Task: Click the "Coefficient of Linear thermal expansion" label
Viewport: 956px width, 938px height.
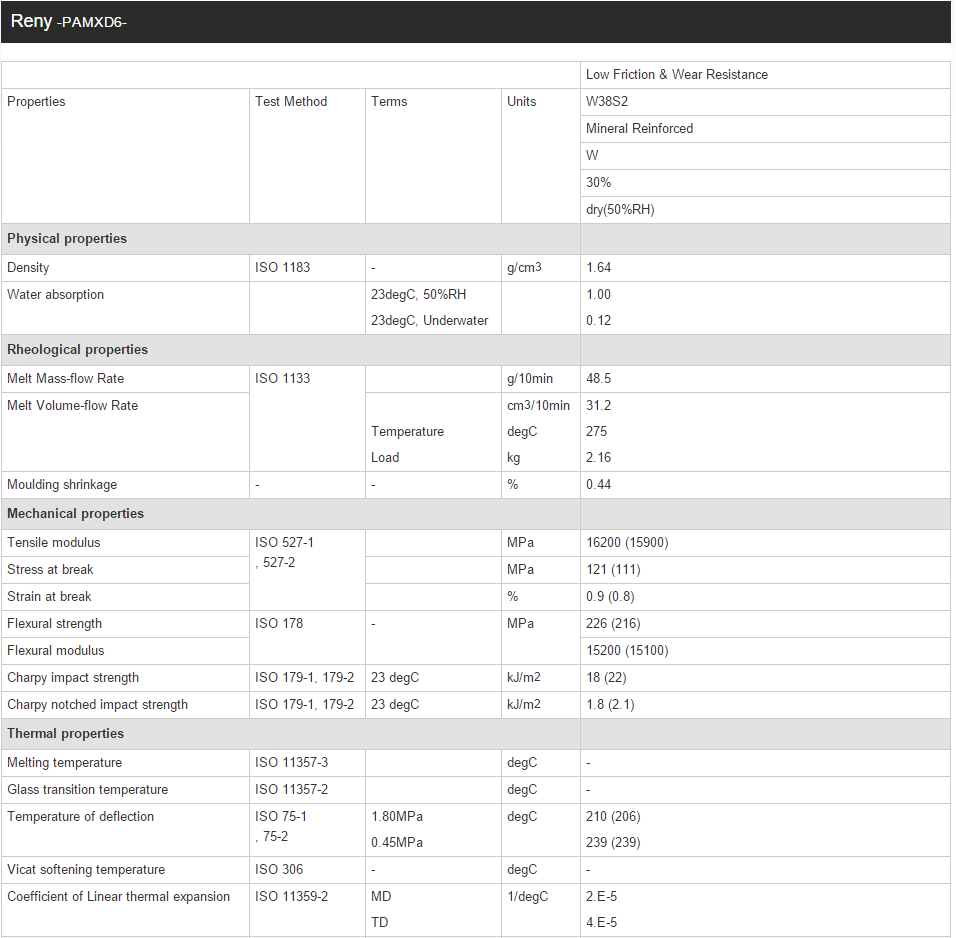Action: coord(118,897)
